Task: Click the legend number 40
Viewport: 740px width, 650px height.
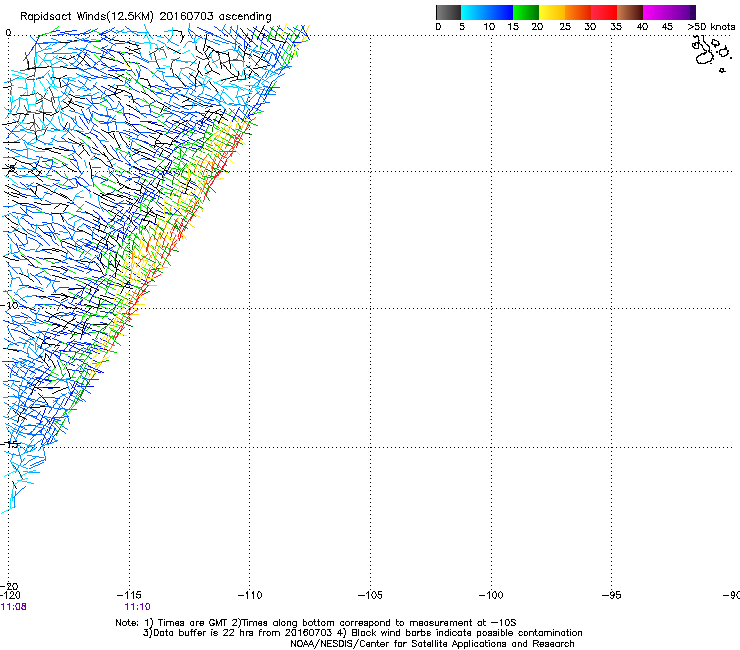Action: pyautogui.click(x=642, y=27)
